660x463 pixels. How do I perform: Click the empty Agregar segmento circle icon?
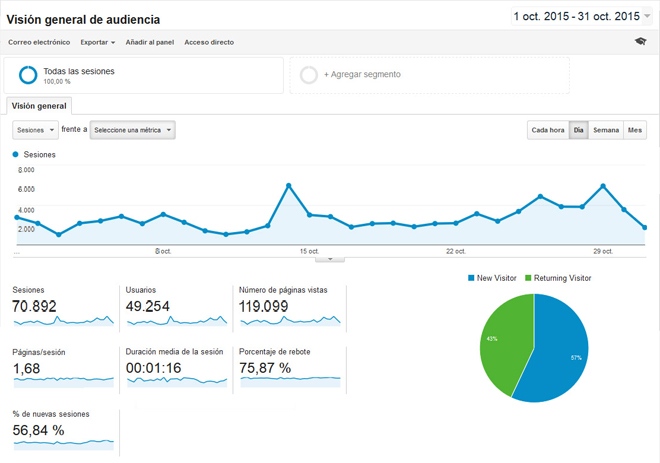pyautogui.click(x=309, y=75)
